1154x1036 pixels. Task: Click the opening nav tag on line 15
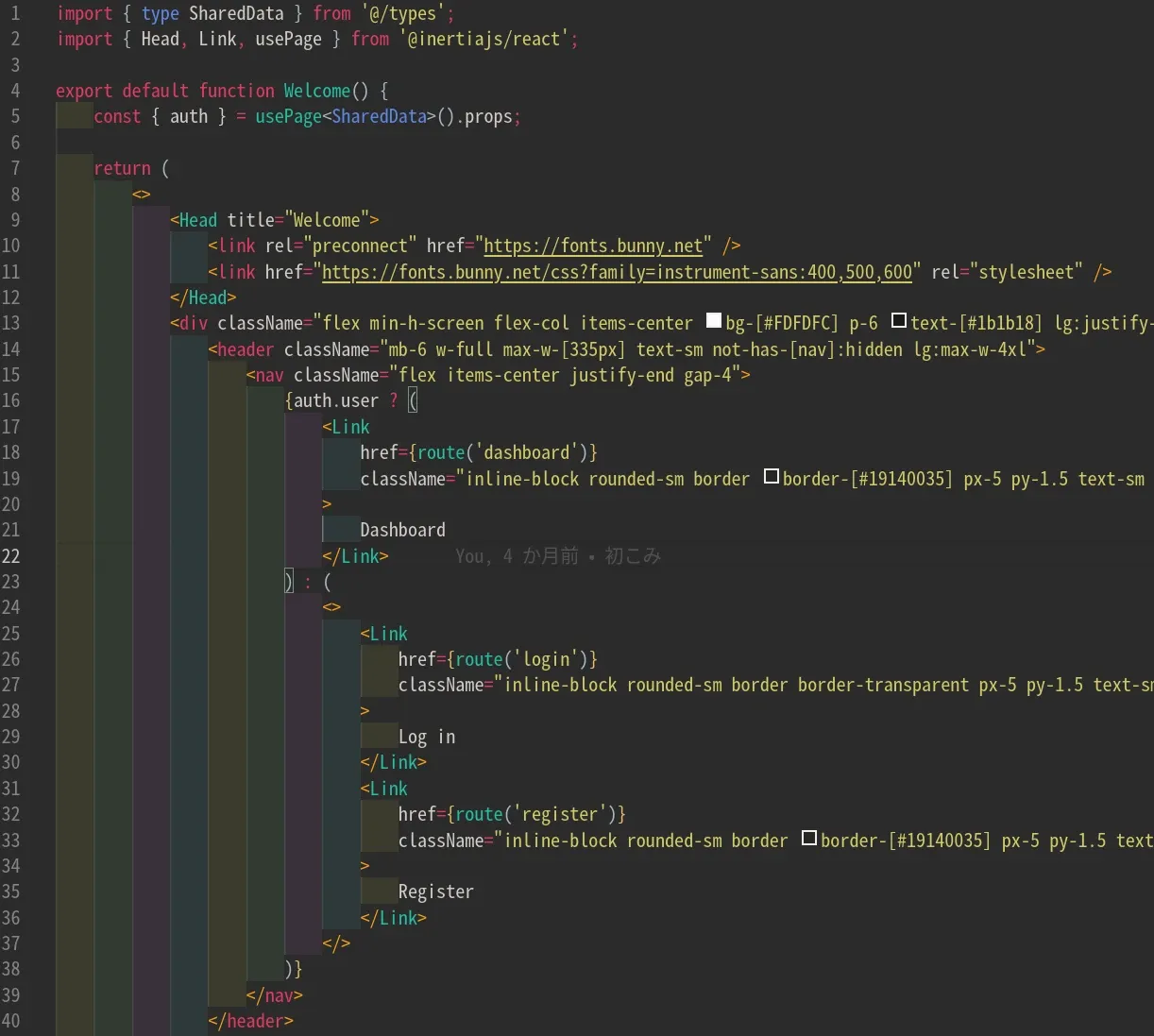[x=269, y=375]
